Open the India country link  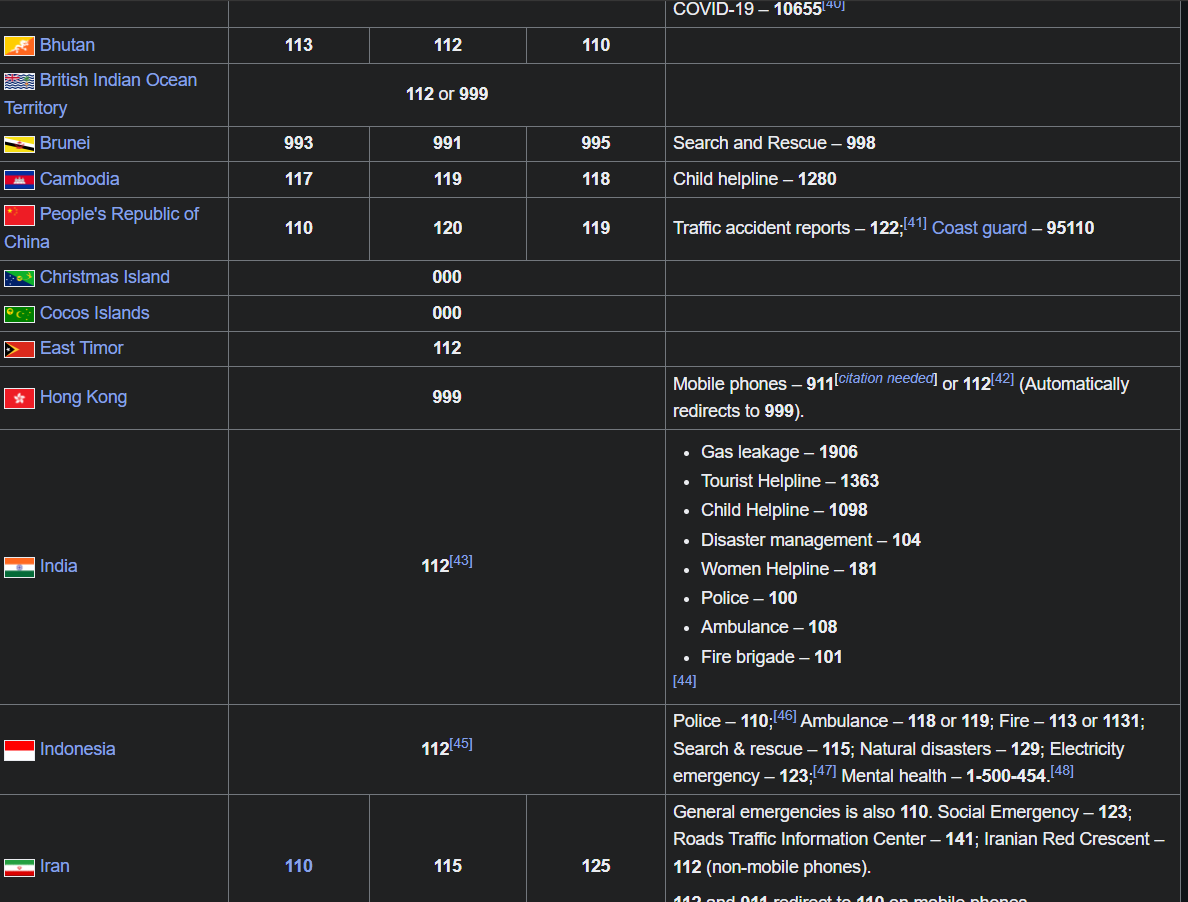(x=58, y=566)
